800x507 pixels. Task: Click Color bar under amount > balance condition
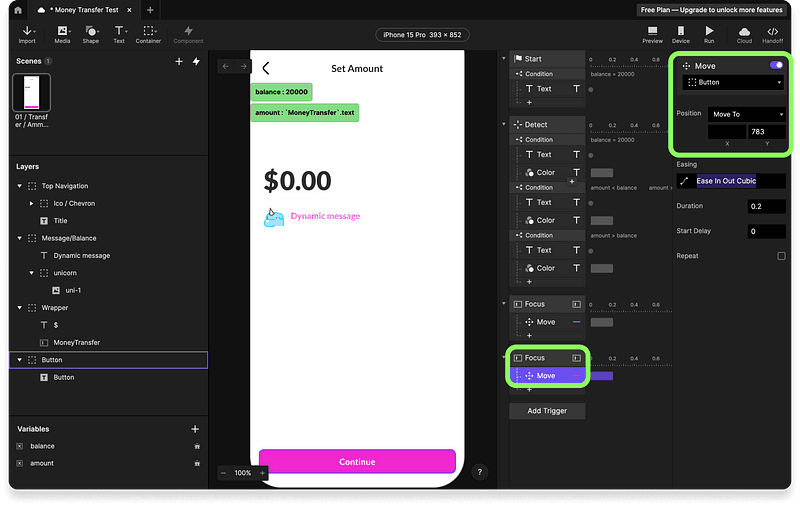(602, 268)
